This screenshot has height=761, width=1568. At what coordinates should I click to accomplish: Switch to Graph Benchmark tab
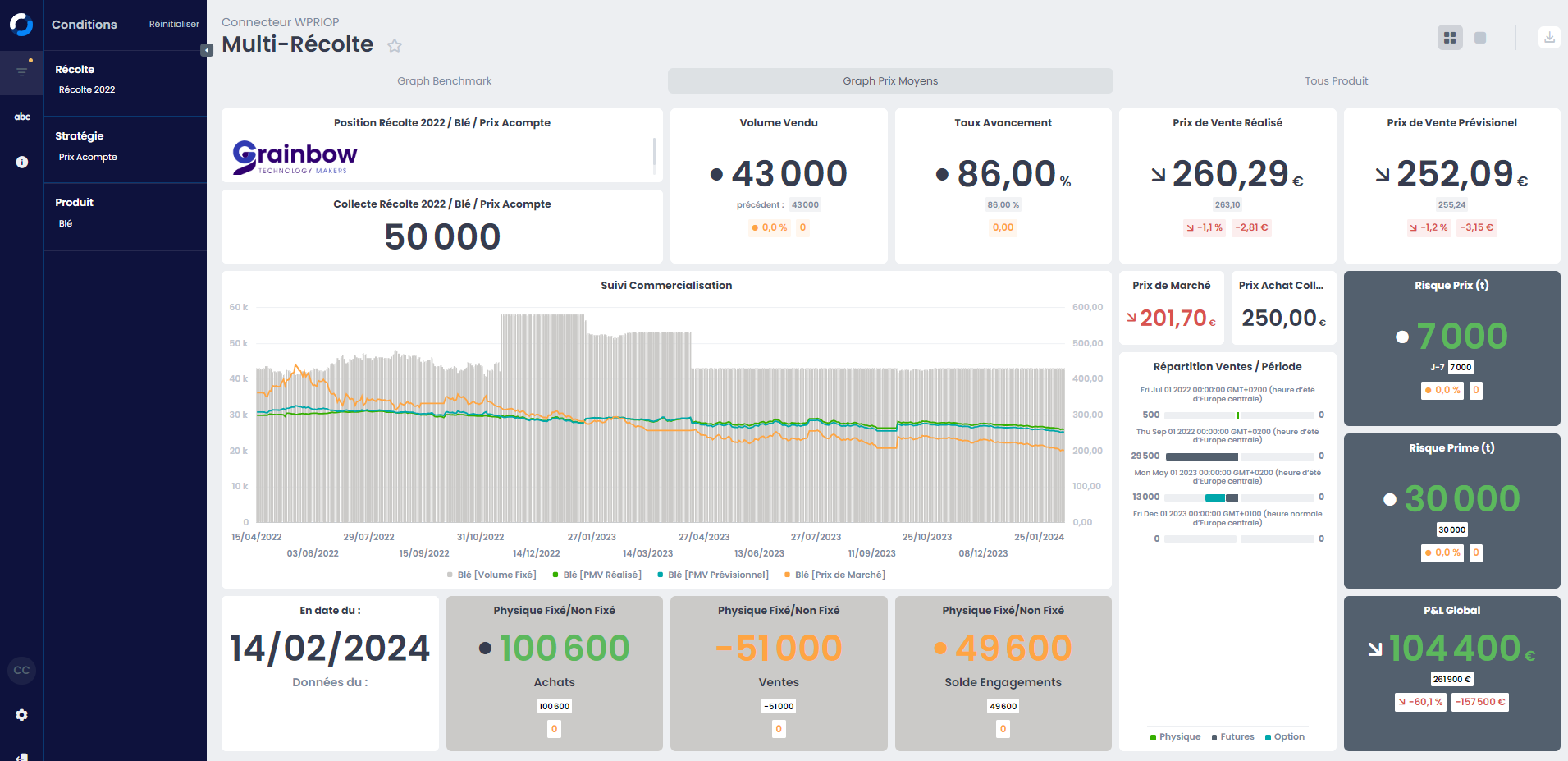coord(444,81)
